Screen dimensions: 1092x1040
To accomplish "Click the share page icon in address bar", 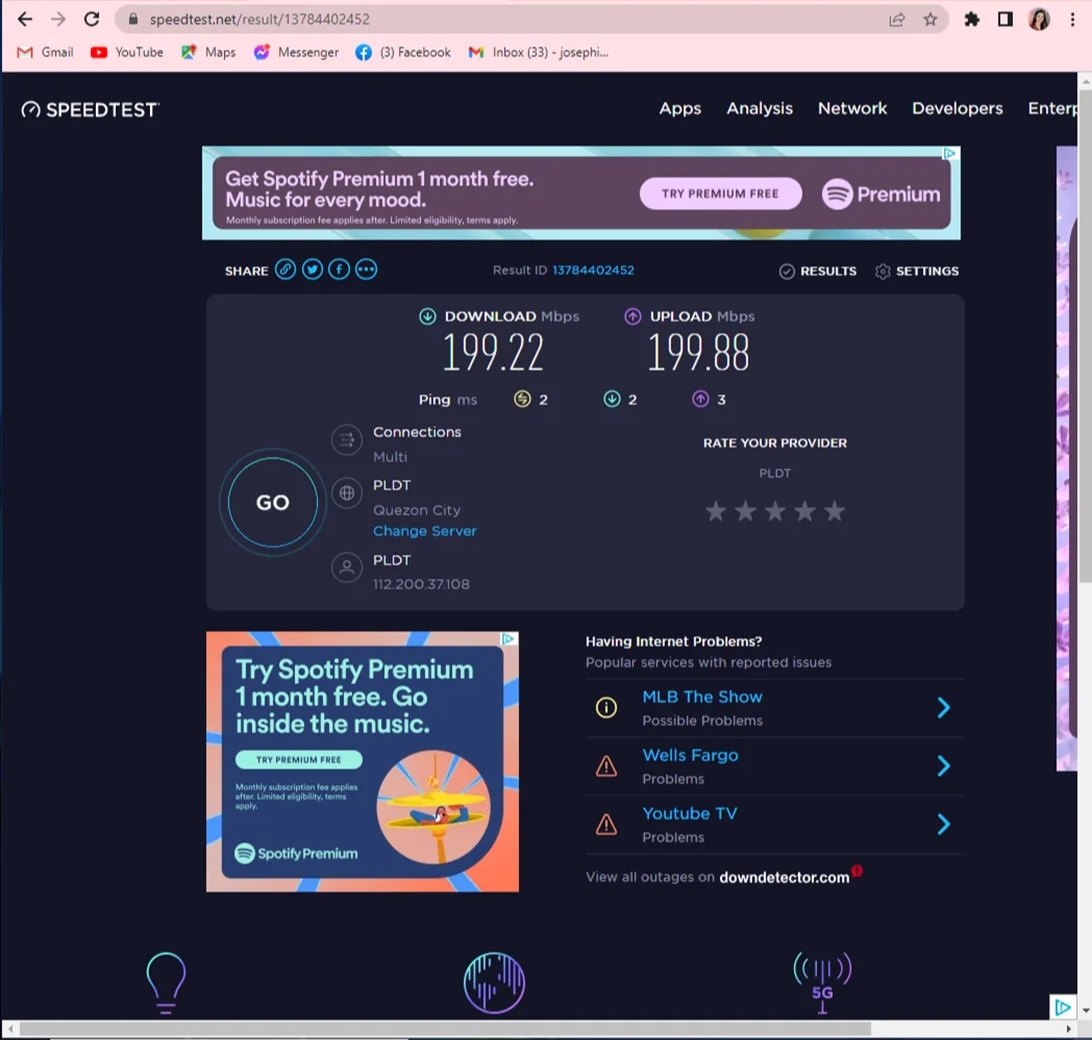I will click(x=897, y=20).
